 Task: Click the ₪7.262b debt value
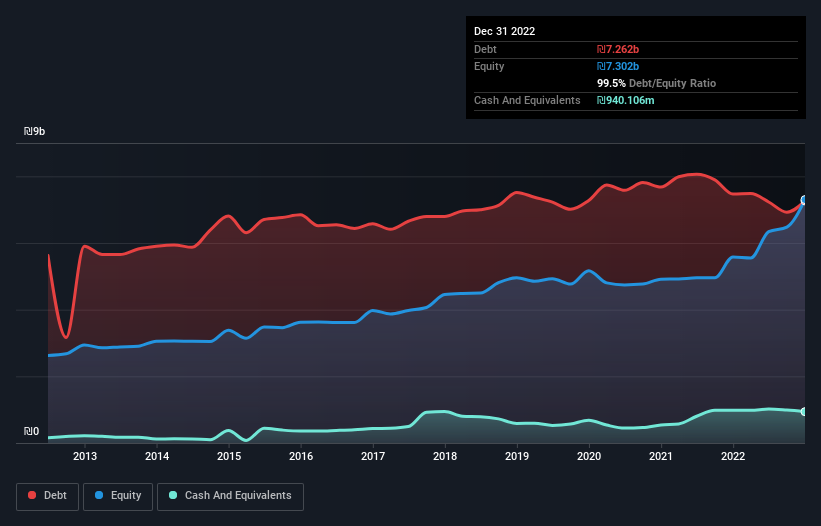click(618, 49)
